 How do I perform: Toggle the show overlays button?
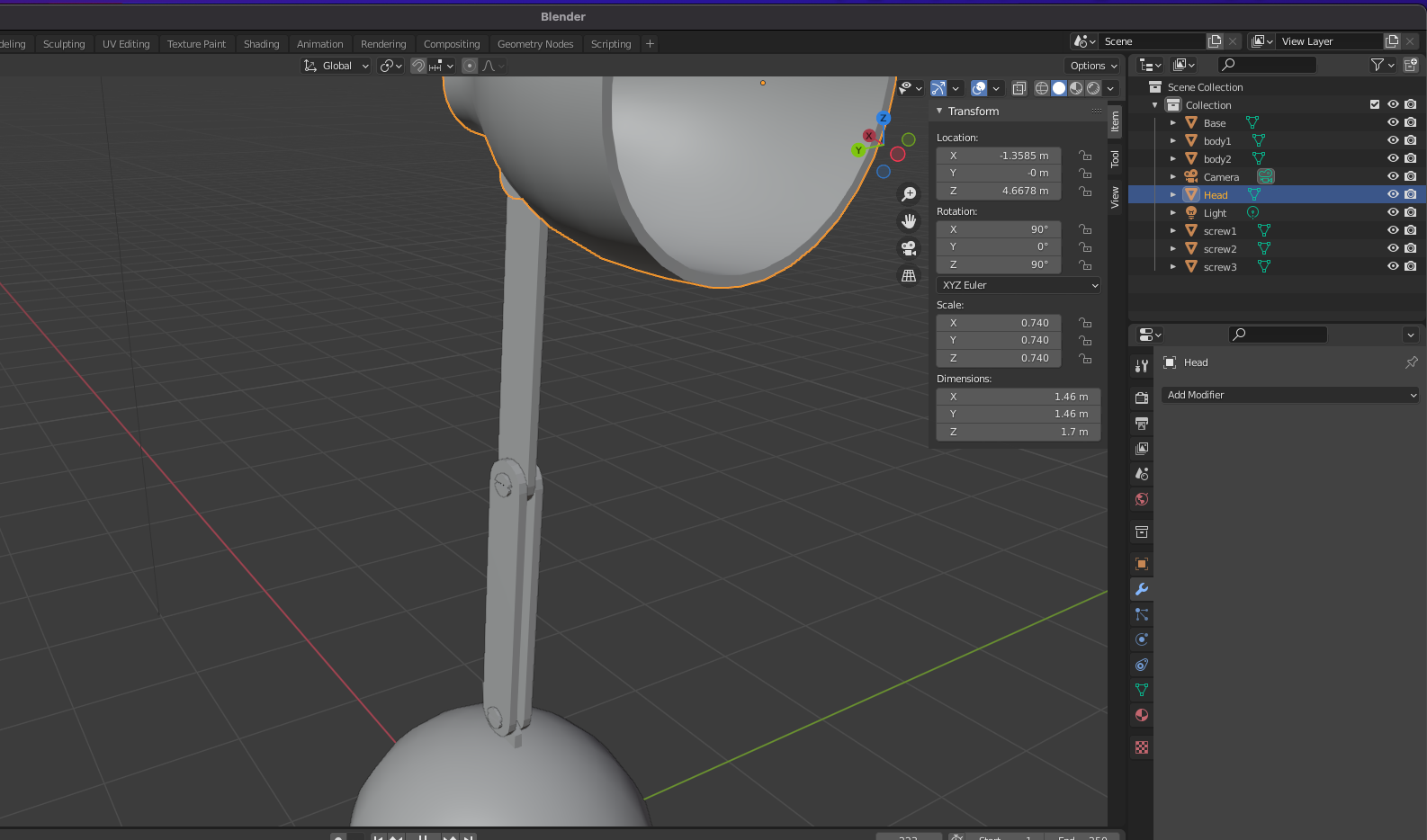point(979,88)
